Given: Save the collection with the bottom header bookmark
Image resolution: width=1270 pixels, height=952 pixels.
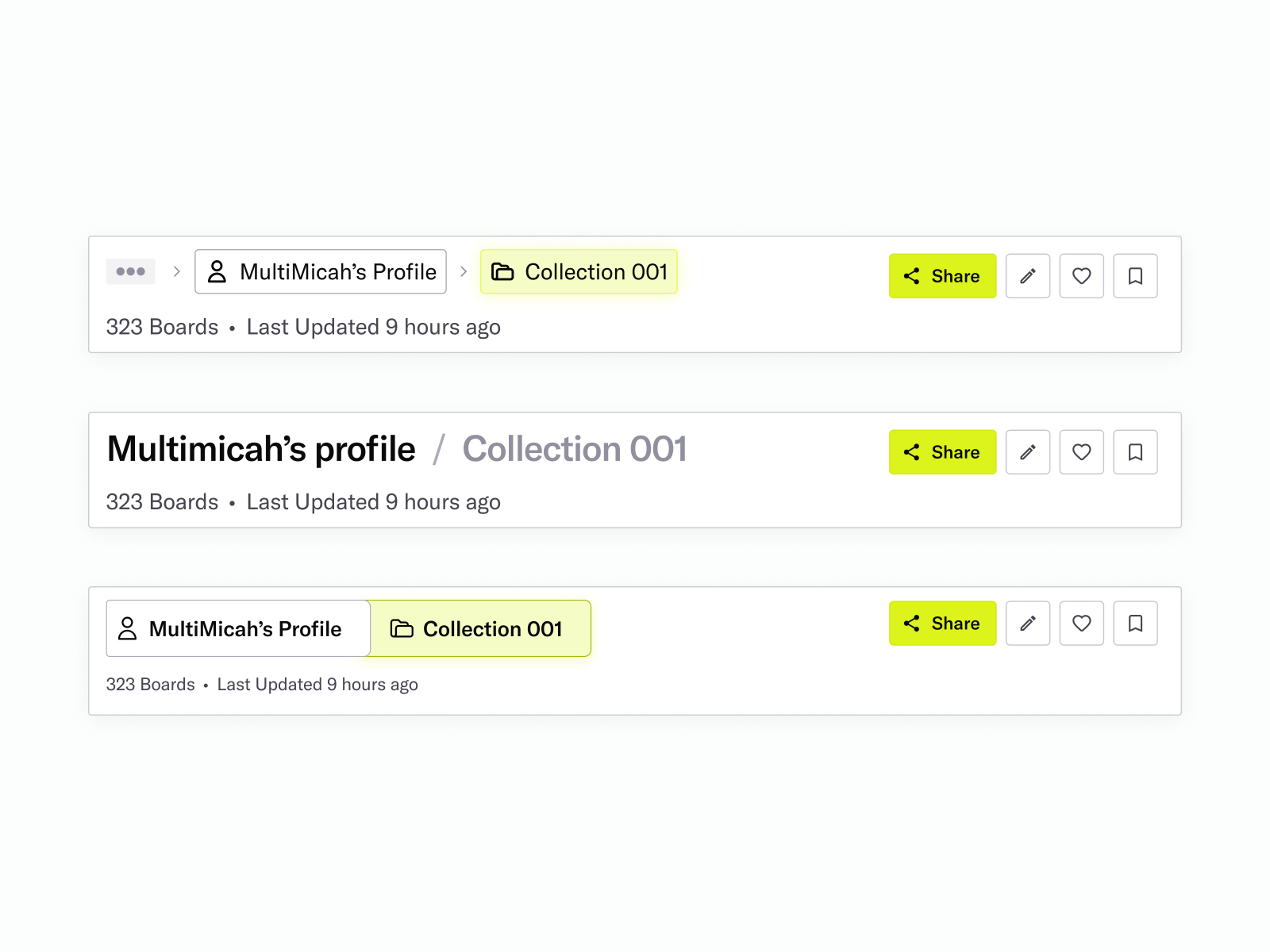Looking at the screenshot, I should pyautogui.click(x=1135, y=624).
